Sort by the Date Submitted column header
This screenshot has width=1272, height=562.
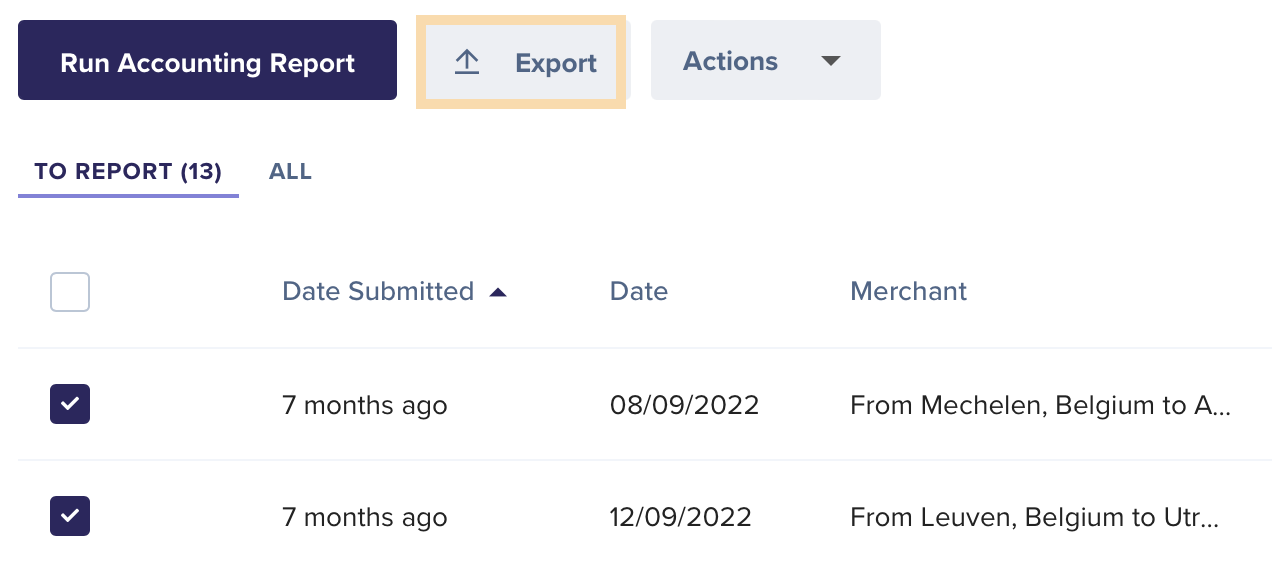pos(378,291)
